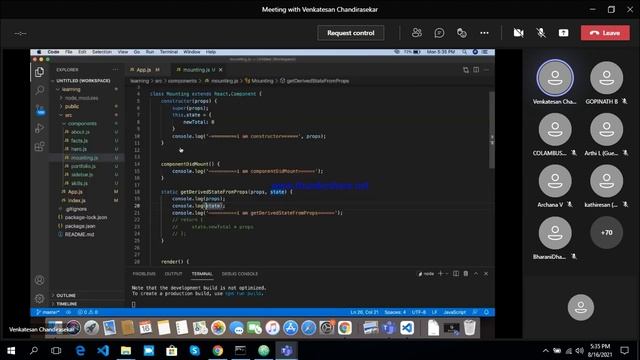Open facts.js in the file tree
This screenshot has width=640, height=360.
click(79, 141)
